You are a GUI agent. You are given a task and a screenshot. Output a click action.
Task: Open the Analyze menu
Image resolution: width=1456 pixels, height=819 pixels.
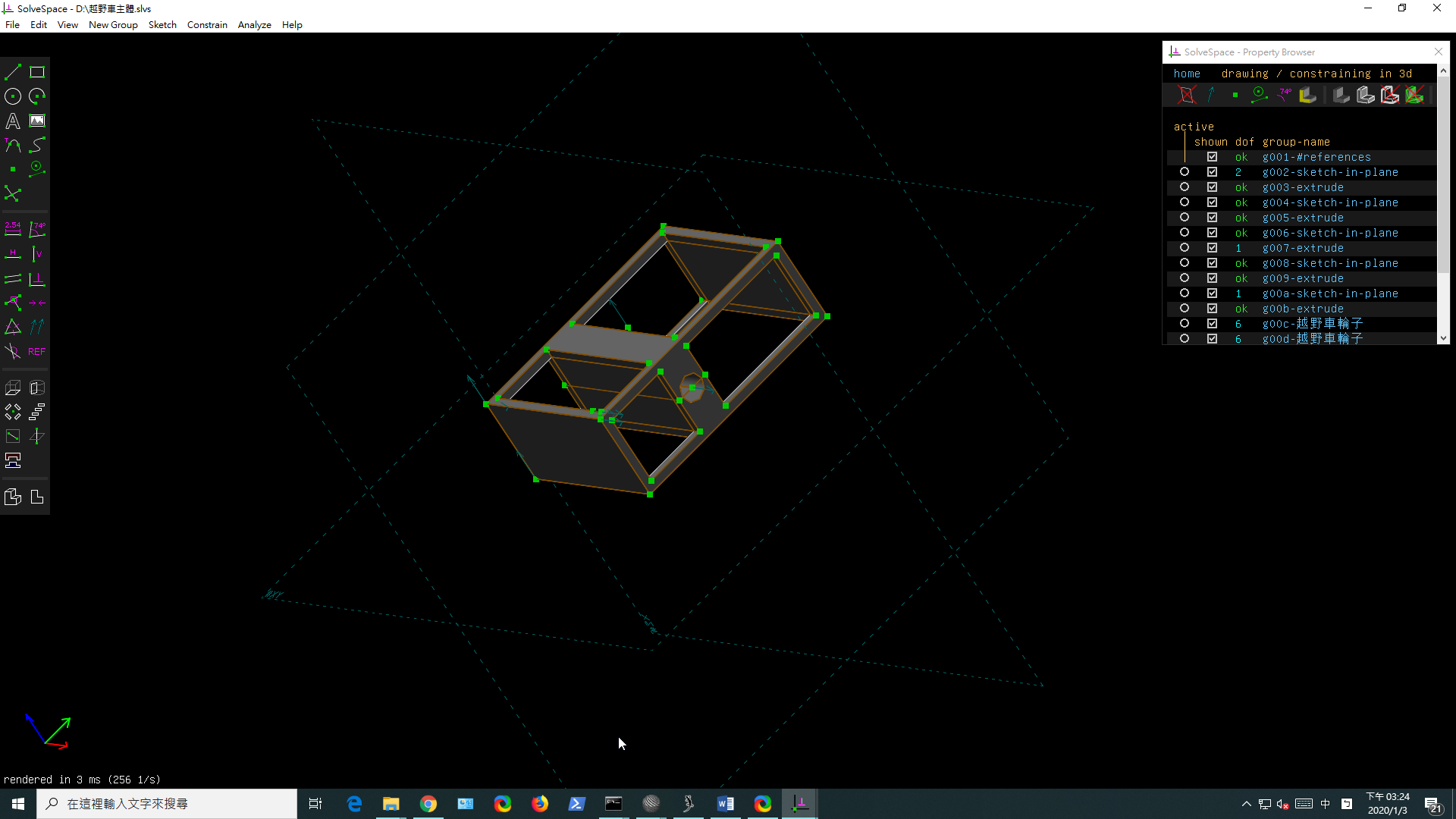coord(254,24)
